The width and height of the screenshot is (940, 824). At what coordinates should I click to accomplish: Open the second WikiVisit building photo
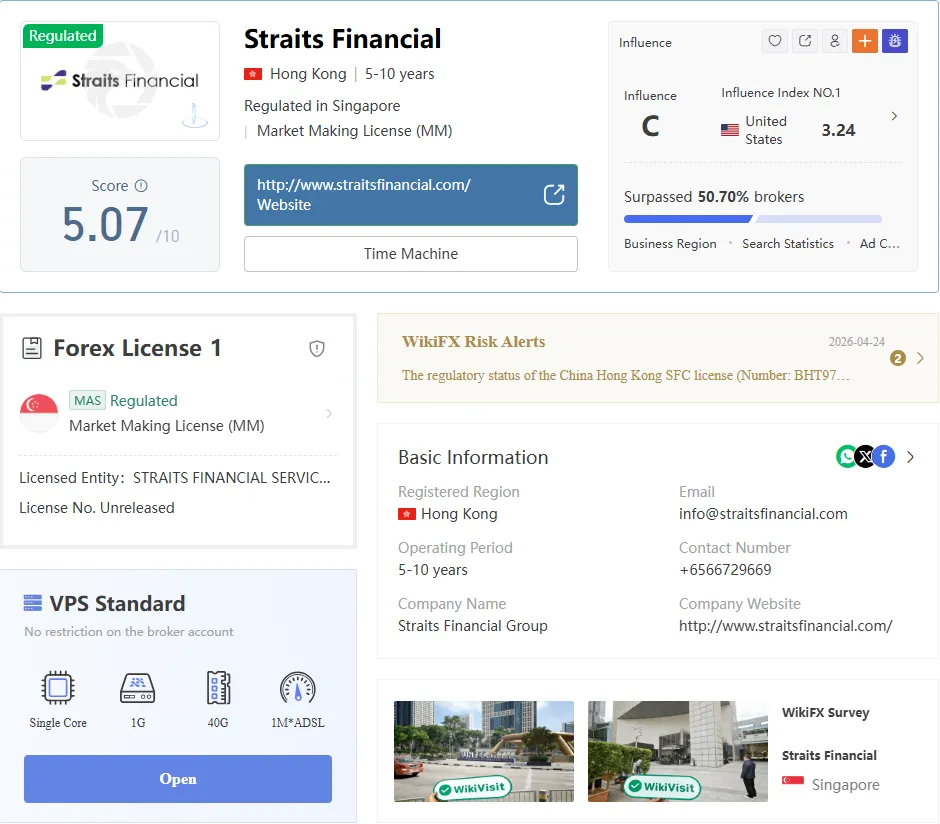point(678,751)
